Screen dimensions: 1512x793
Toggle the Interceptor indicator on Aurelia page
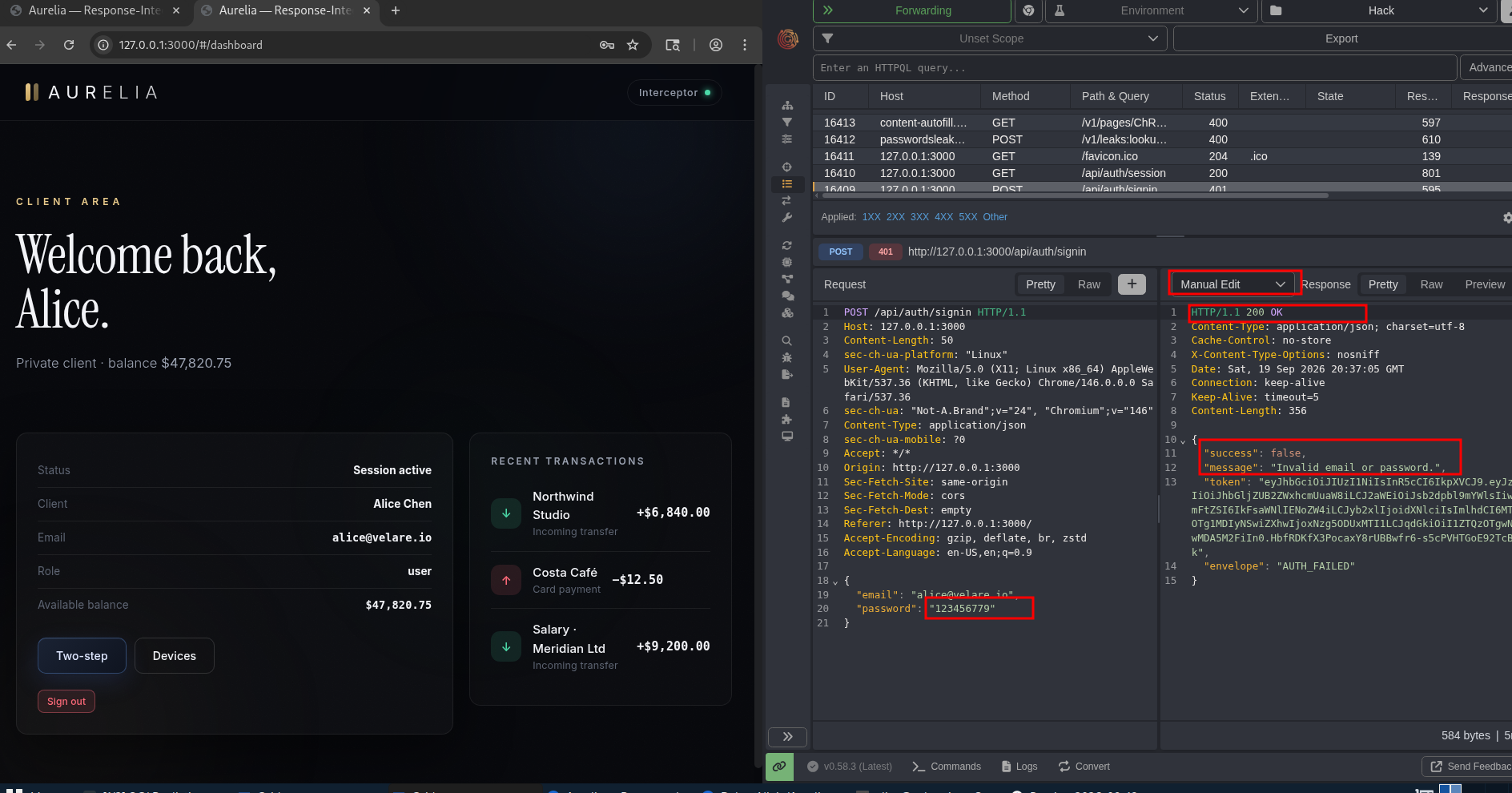(x=674, y=93)
